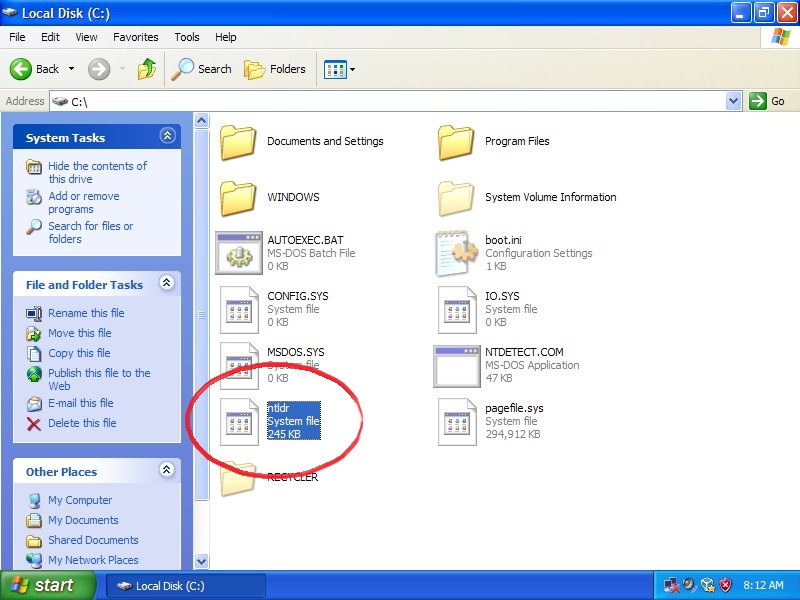This screenshot has width=800, height=600.
Task: Select the AUTOEXEC.BAT file icon
Action: pyautogui.click(x=239, y=253)
